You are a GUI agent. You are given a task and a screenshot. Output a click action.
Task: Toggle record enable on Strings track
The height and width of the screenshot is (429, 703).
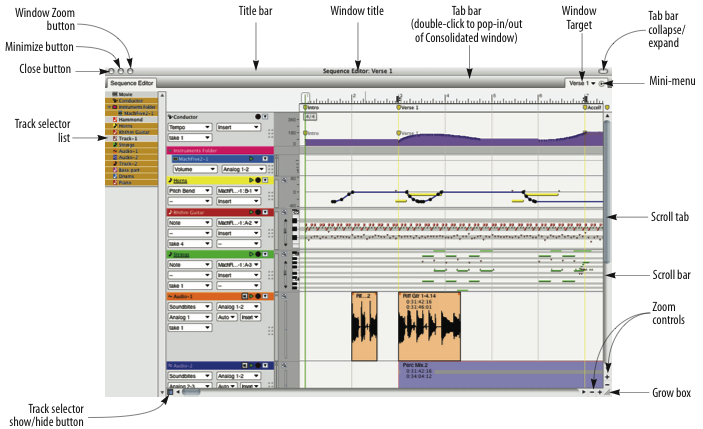pos(258,254)
